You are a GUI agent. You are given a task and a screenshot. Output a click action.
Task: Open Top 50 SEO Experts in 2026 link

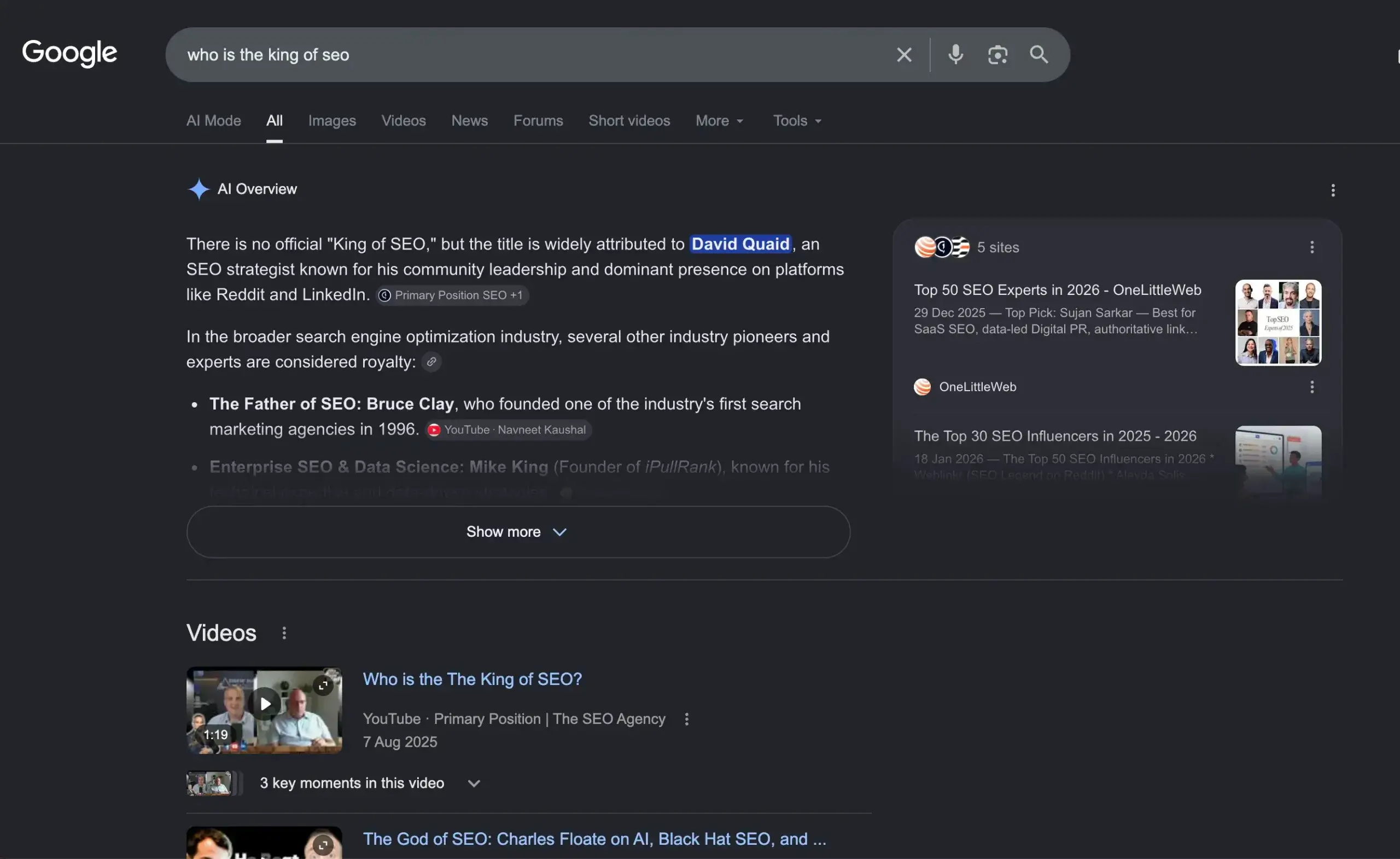[x=1058, y=290]
